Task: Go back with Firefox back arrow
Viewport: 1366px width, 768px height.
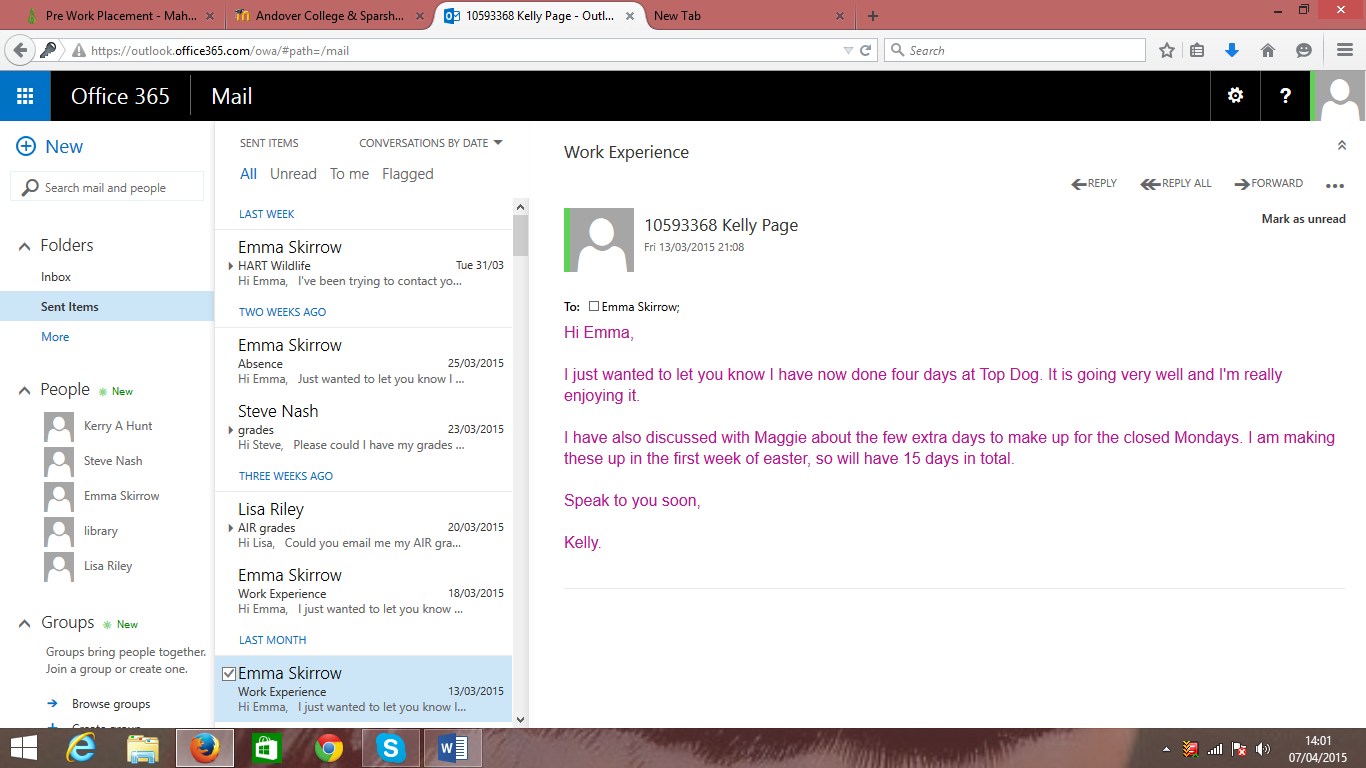Action: coord(20,50)
